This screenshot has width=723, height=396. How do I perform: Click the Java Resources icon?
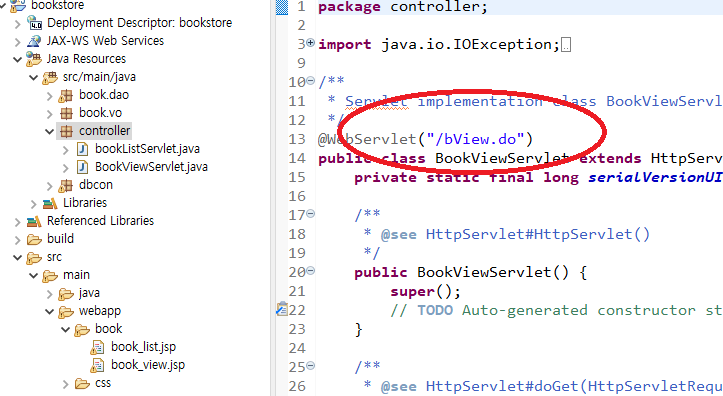[34, 59]
